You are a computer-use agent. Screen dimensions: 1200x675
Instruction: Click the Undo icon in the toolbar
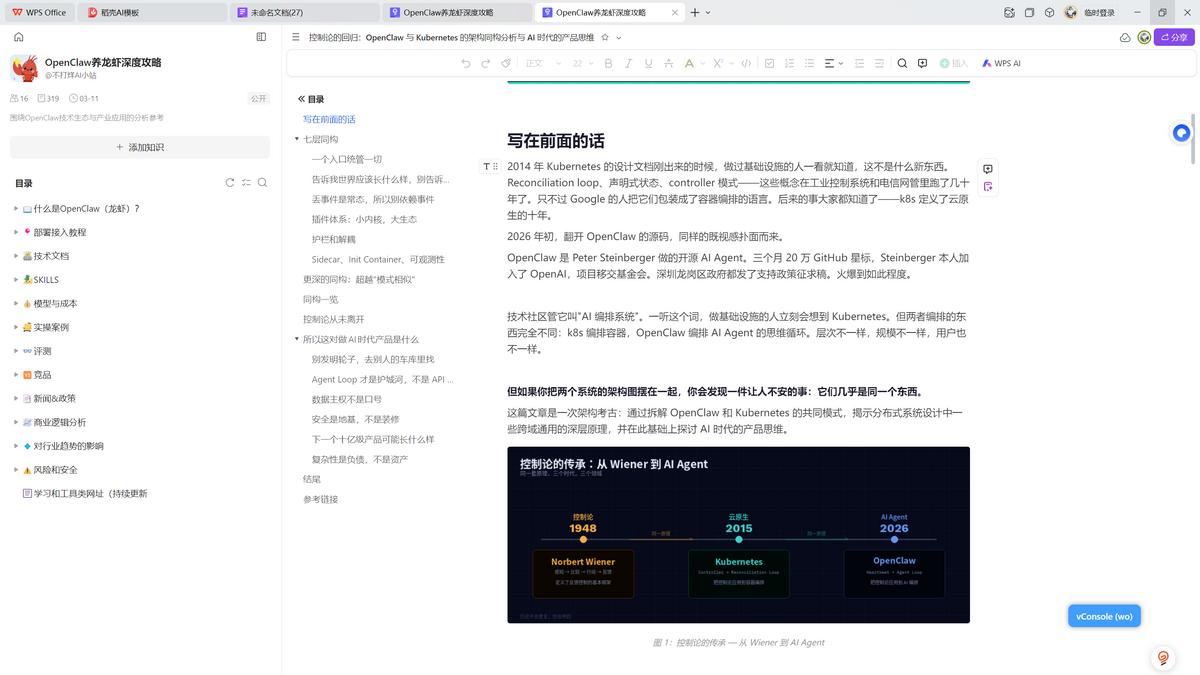click(466, 63)
